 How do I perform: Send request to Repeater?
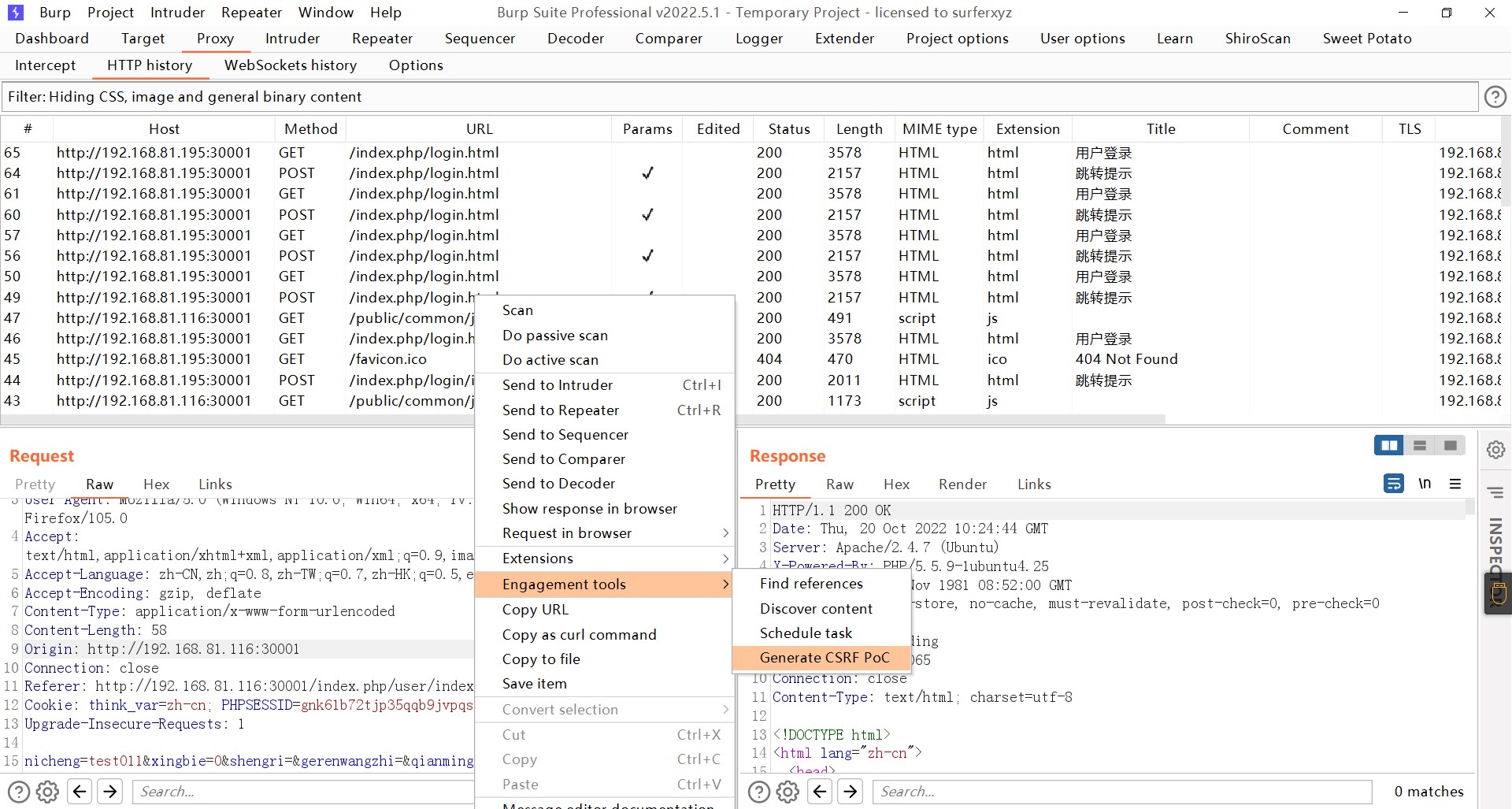605,410
